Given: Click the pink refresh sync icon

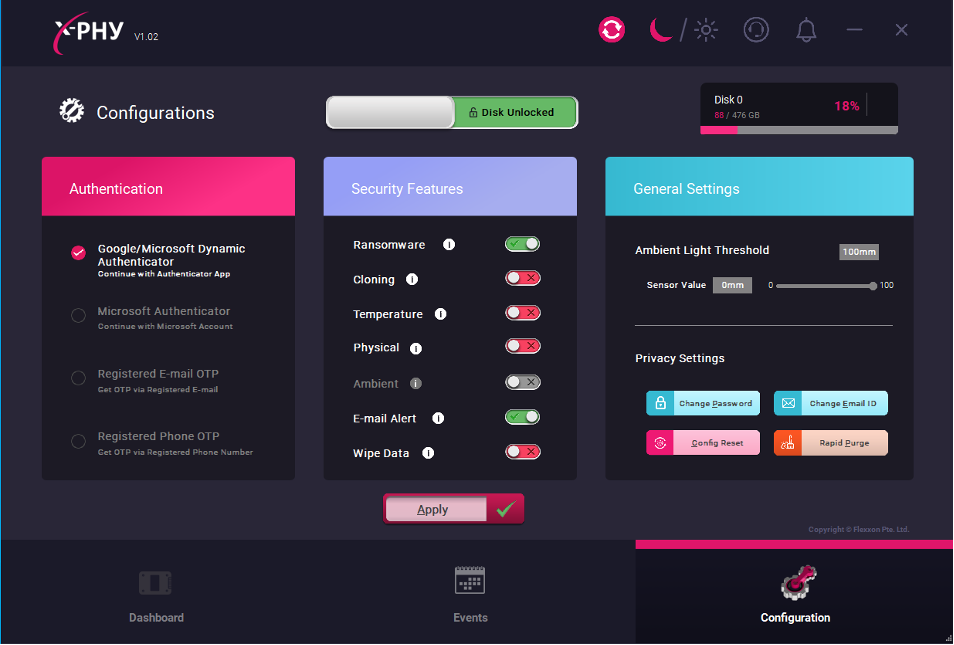Looking at the screenshot, I should 612,30.
